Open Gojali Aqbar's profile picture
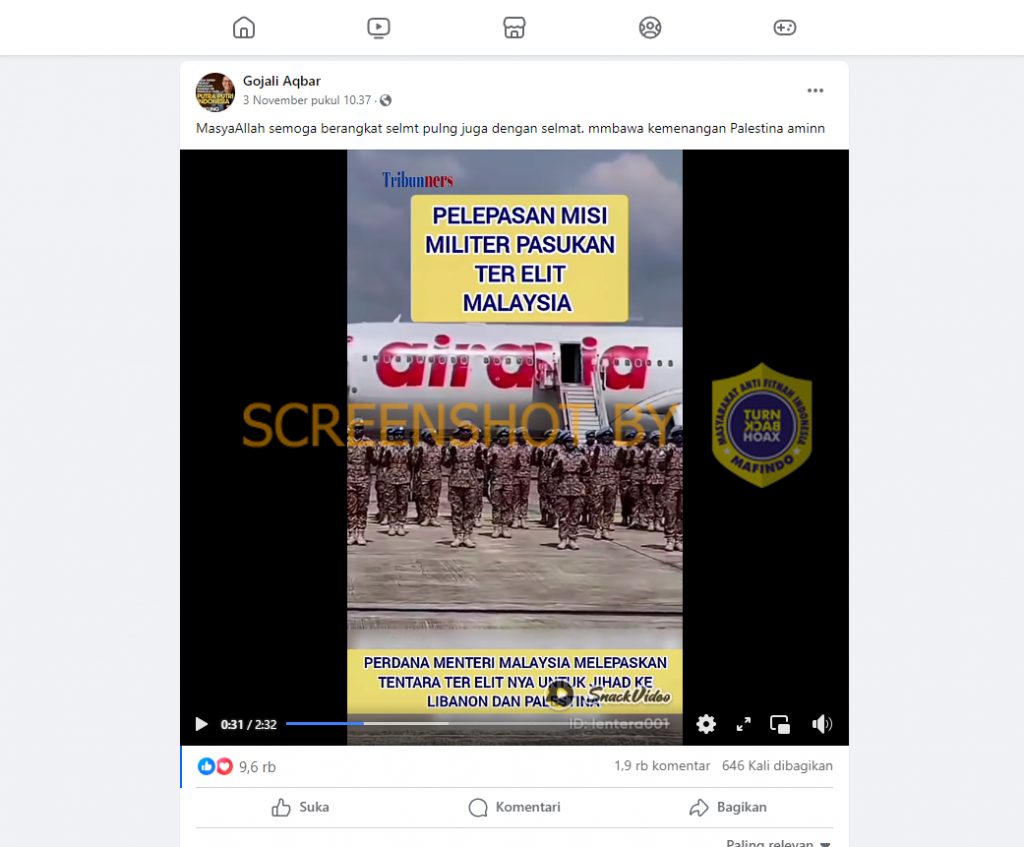Image resolution: width=1024 pixels, height=847 pixels. pyautogui.click(x=215, y=92)
